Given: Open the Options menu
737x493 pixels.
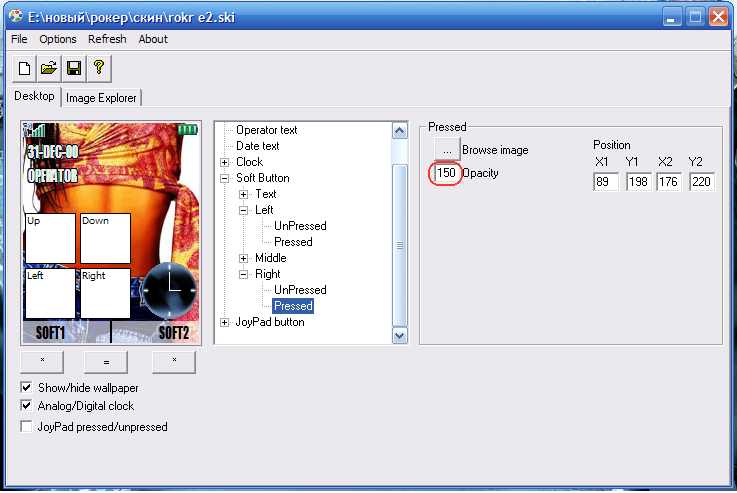Looking at the screenshot, I should pos(58,39).
